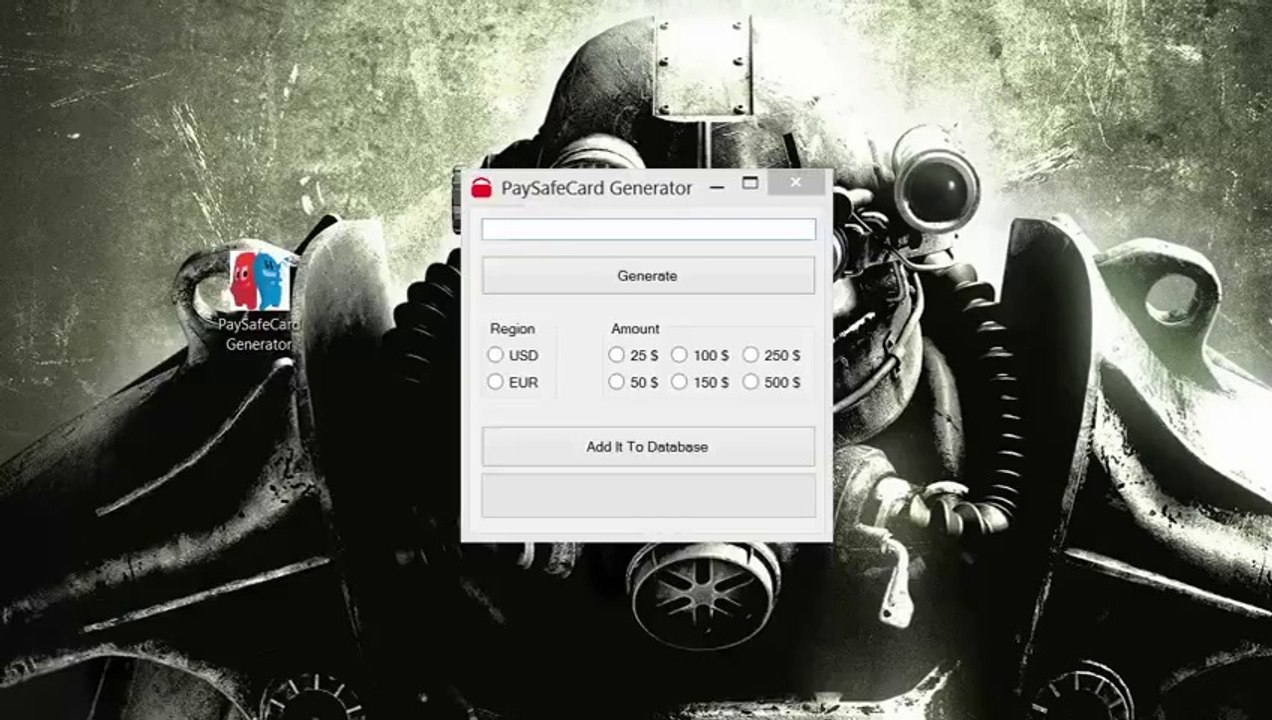Select the EUR region option
Viewport: 1272px width, 720px height.
(x=512, y=382)
